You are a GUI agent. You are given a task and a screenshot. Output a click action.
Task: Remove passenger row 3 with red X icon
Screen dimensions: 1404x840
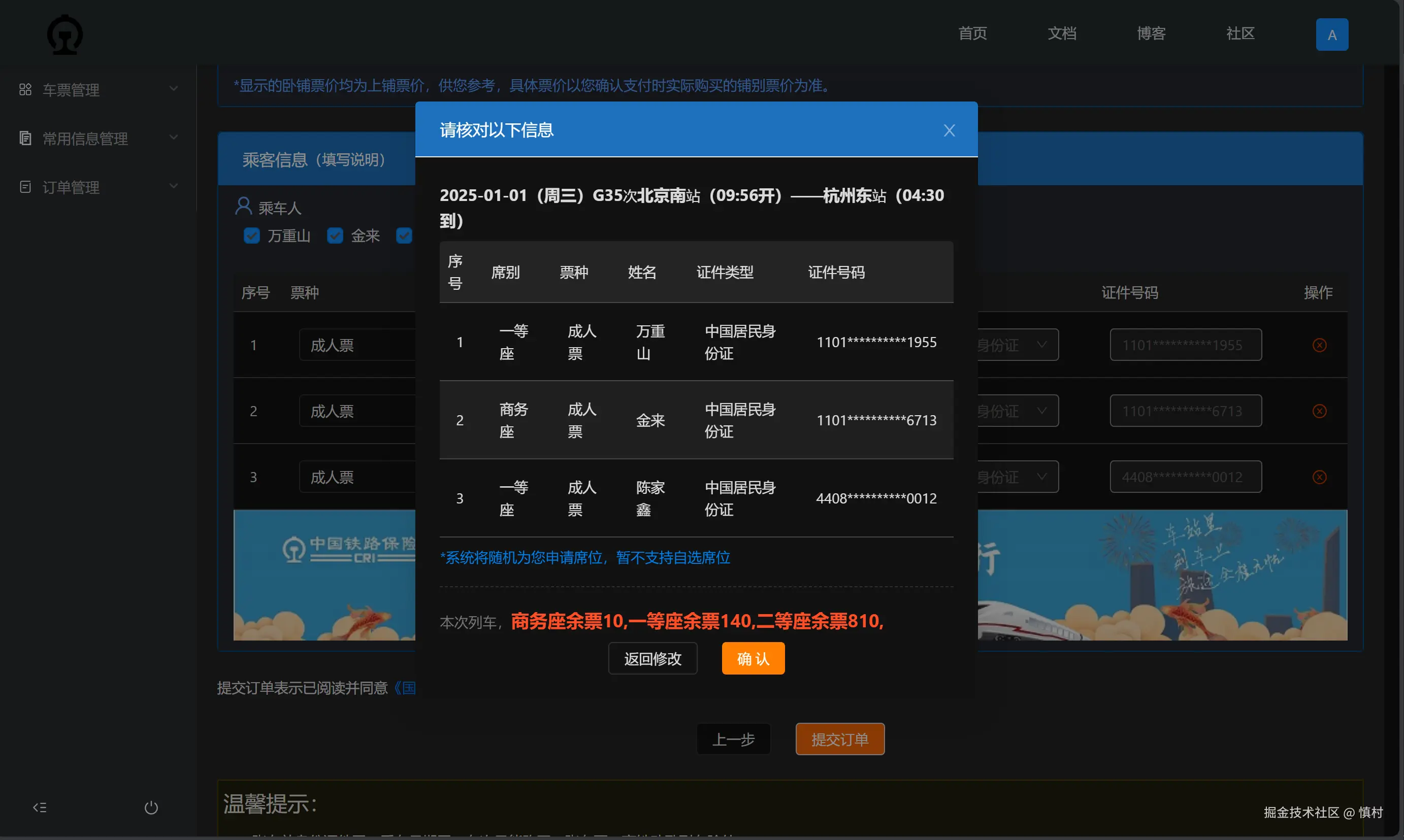coord(1319,477)
